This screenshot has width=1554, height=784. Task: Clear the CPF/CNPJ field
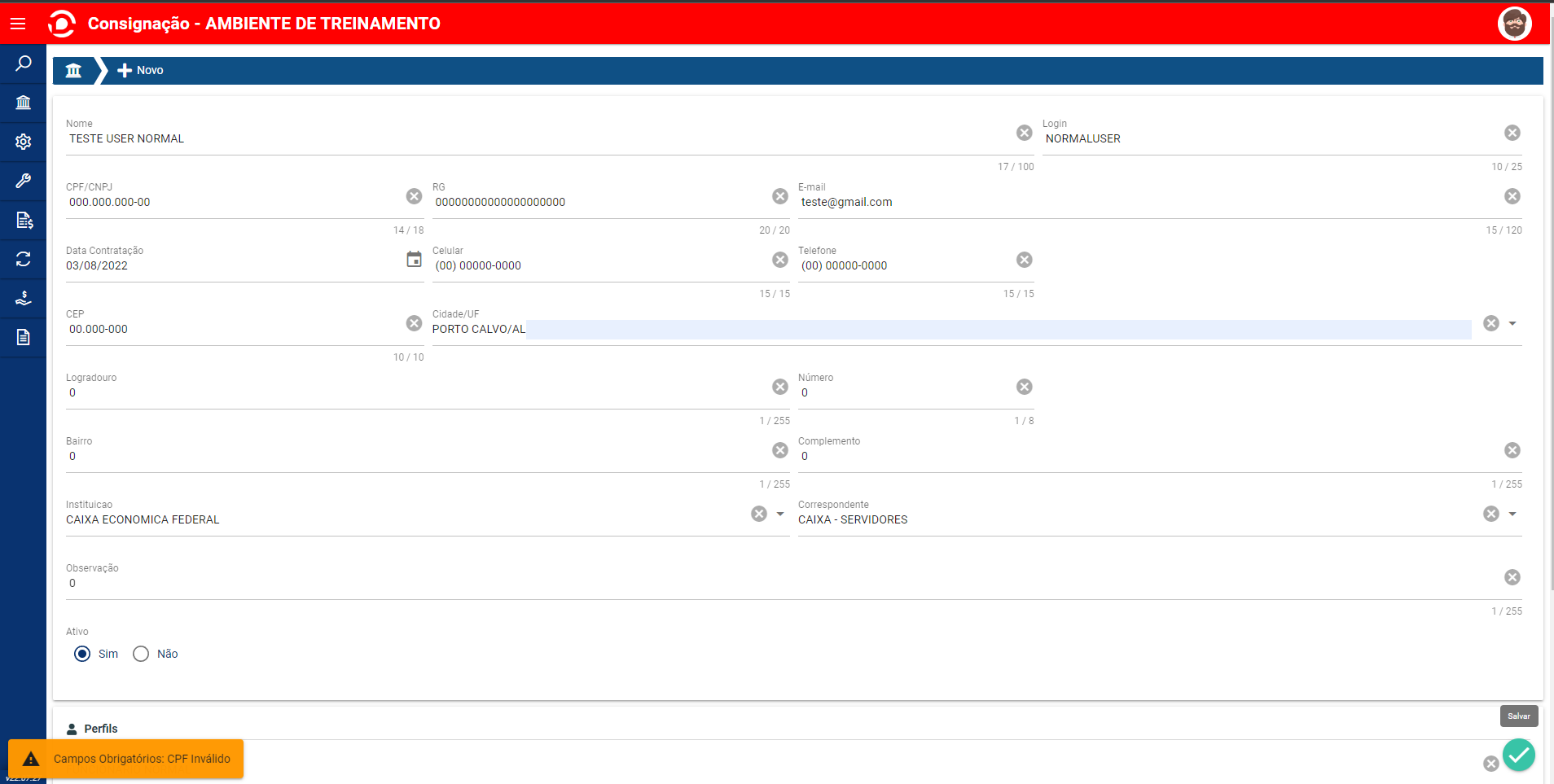[x=414, y=196]
